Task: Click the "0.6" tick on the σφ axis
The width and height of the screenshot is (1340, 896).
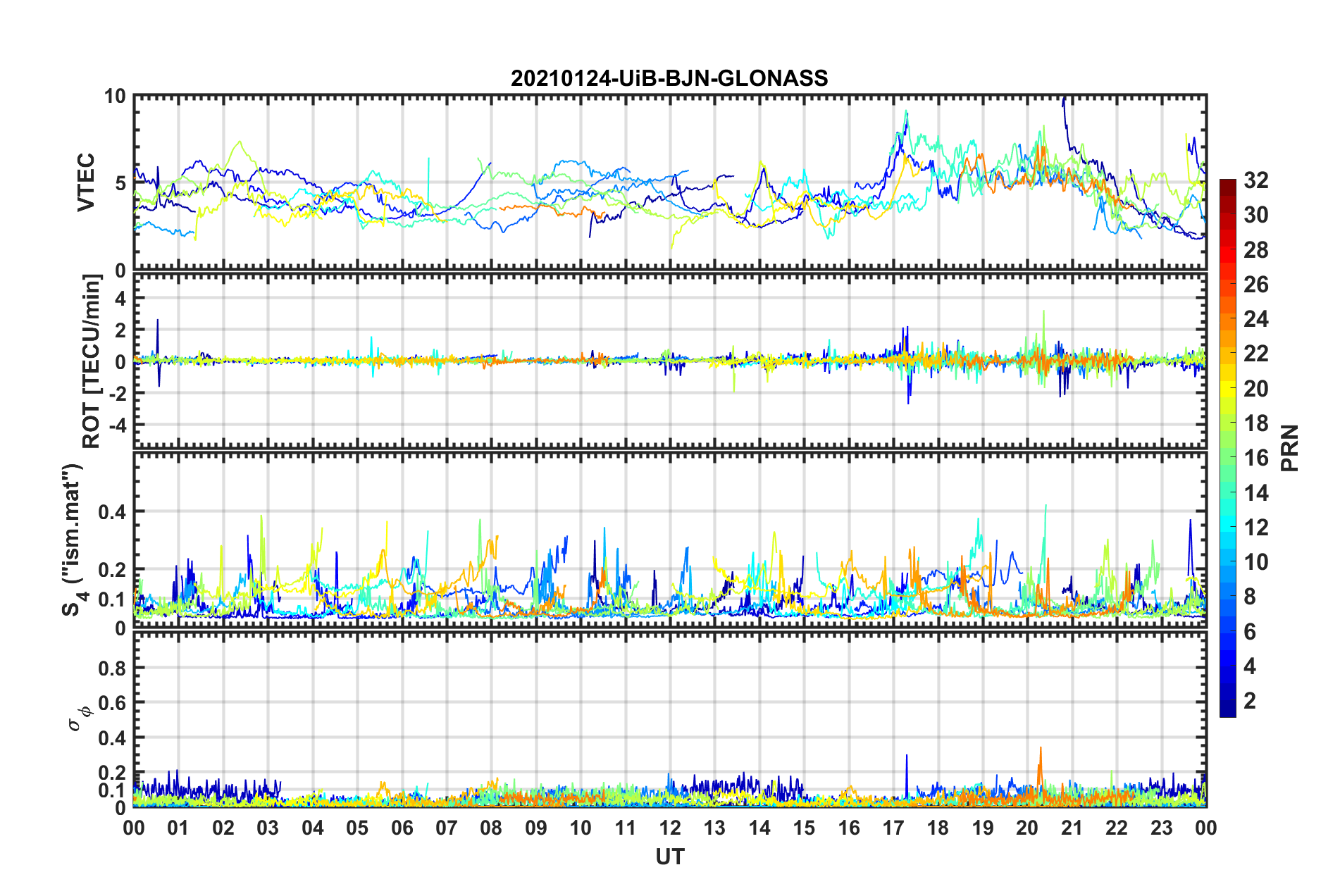Action: coord(112,703)
